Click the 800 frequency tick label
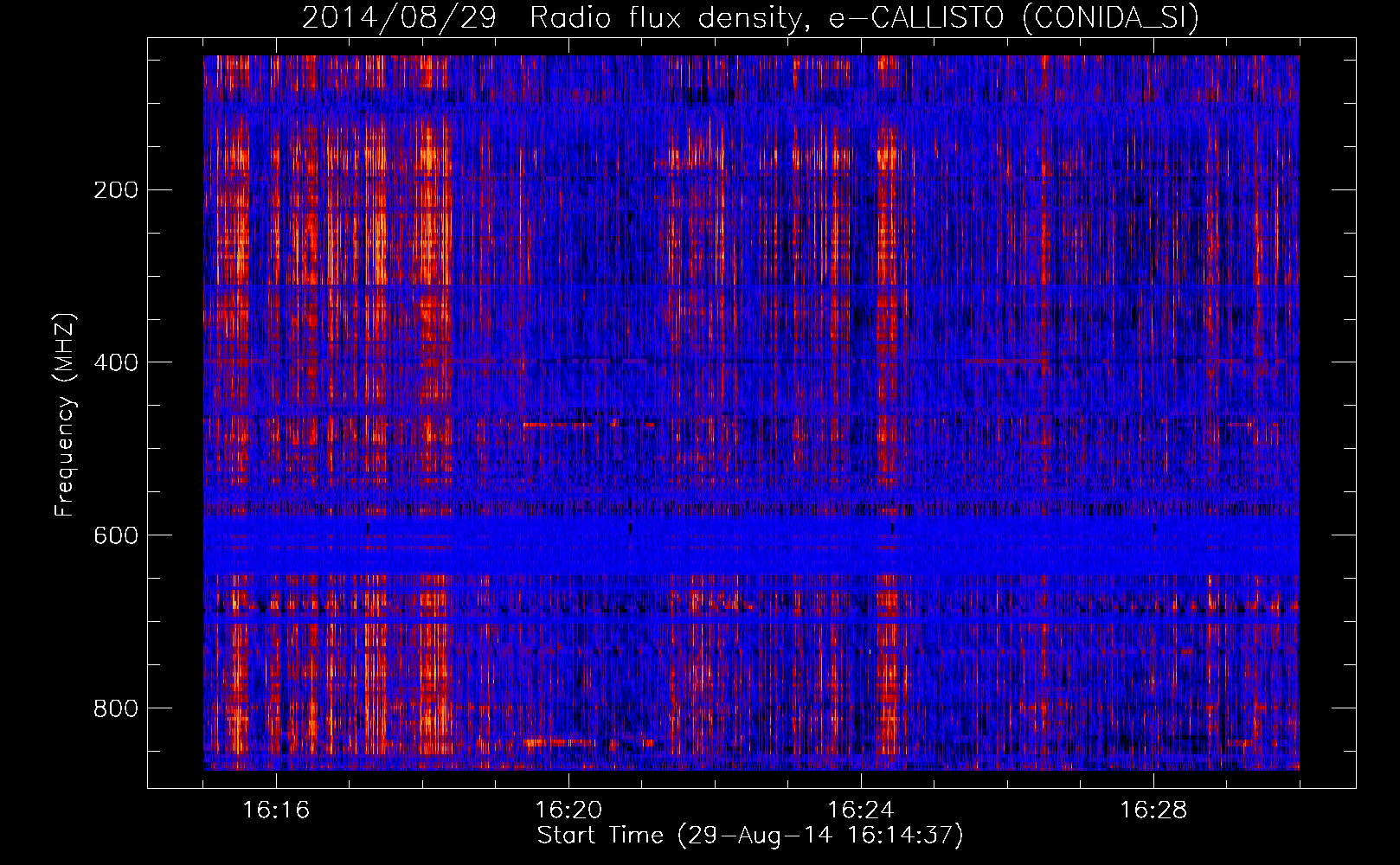Image resolution: width=1400 pixels, height=865 pixels. pos(115,708)
